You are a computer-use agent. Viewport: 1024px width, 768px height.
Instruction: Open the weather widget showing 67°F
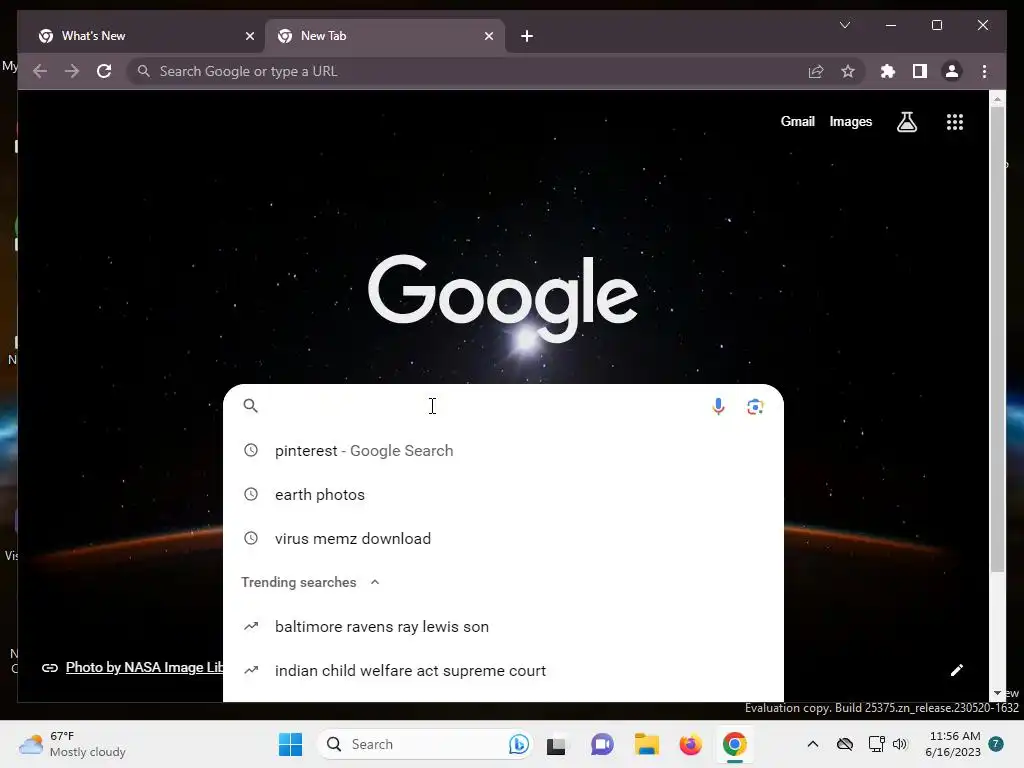pos(72,744)
